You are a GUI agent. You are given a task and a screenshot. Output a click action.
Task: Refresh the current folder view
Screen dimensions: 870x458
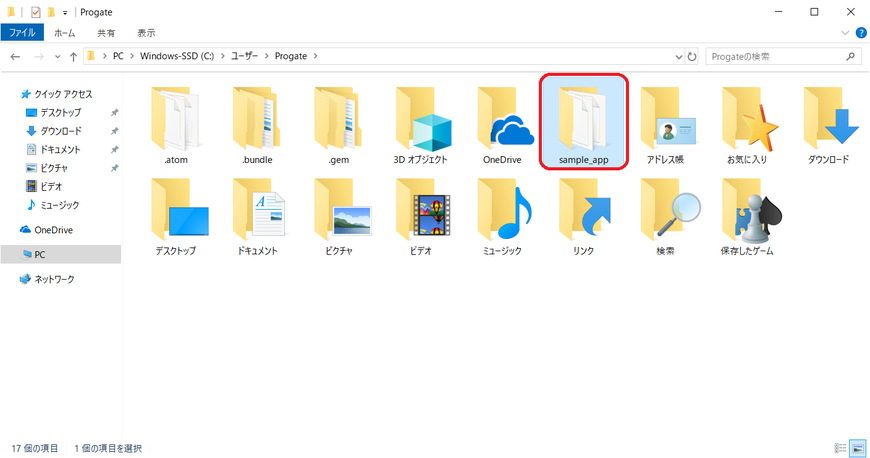pos(692,57)
